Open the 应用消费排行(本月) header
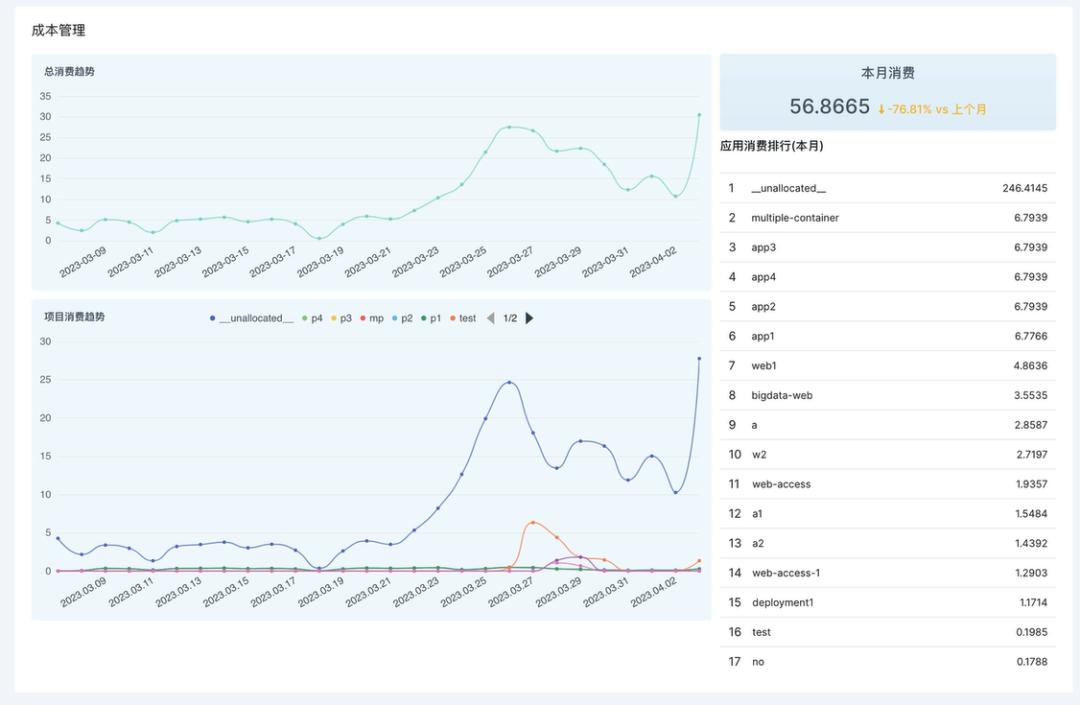Viewport: 1080px width, 705px height. (769, 144)
